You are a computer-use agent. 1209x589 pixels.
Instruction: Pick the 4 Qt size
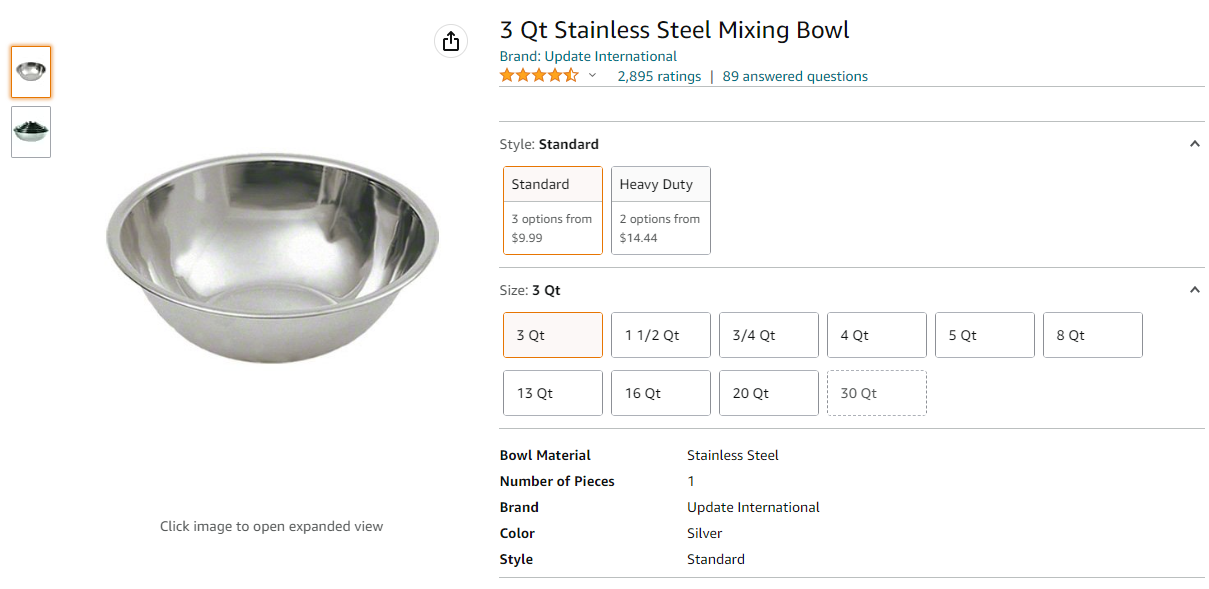[877, 335]
